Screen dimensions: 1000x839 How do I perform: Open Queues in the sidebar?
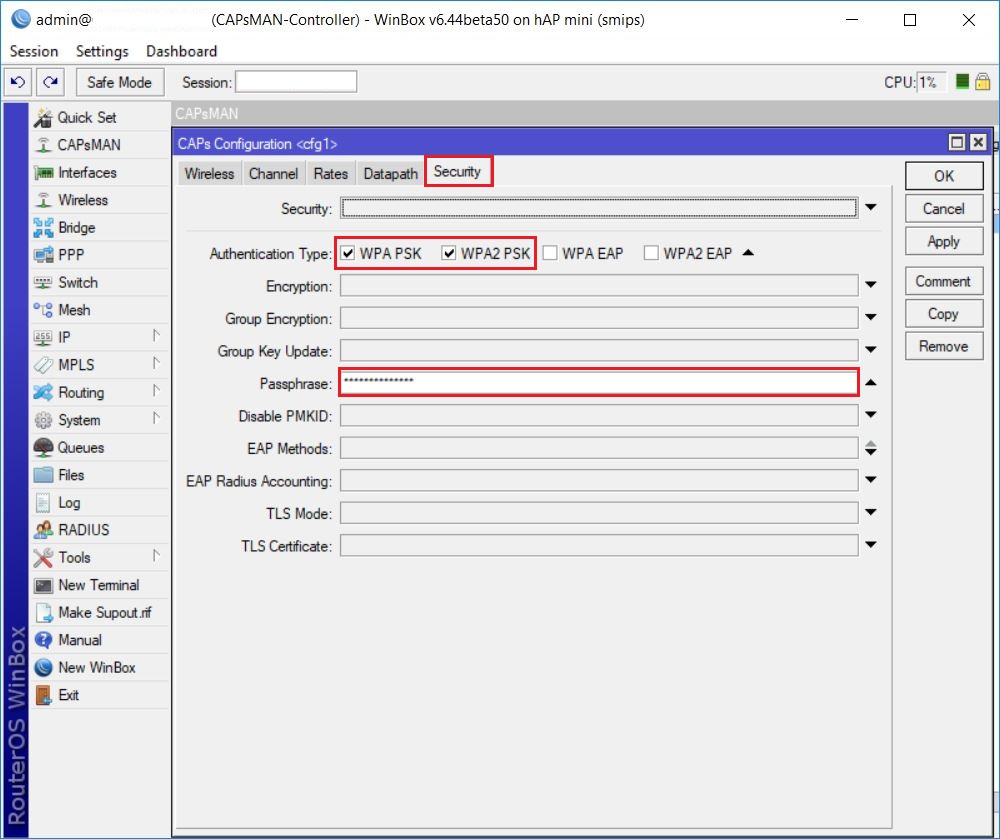coord(100,448)
